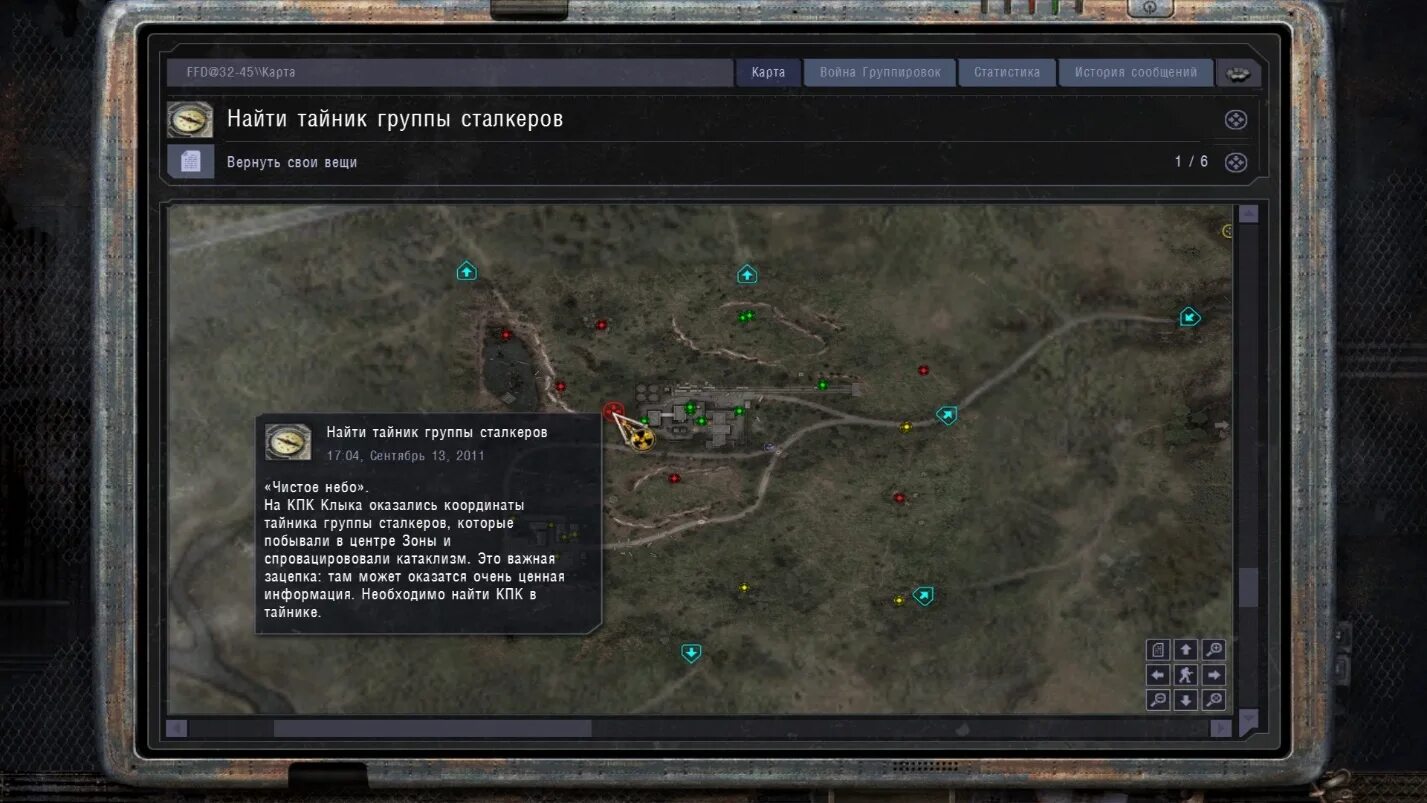Pan the map up with arrow button
1427x803 pixels.
pyautogui.click(x=1186, y=650)
